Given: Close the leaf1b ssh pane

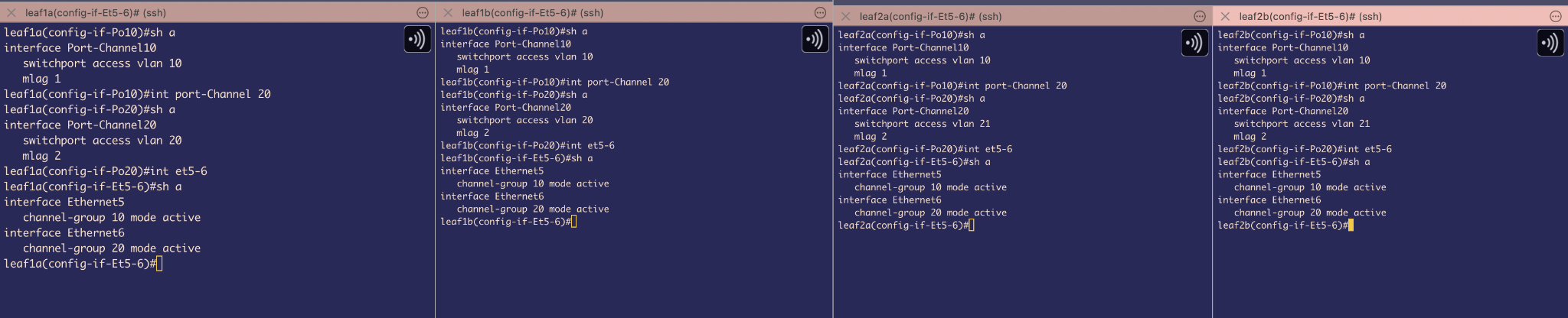Looking at the screenshot, I should coord(448,13).
